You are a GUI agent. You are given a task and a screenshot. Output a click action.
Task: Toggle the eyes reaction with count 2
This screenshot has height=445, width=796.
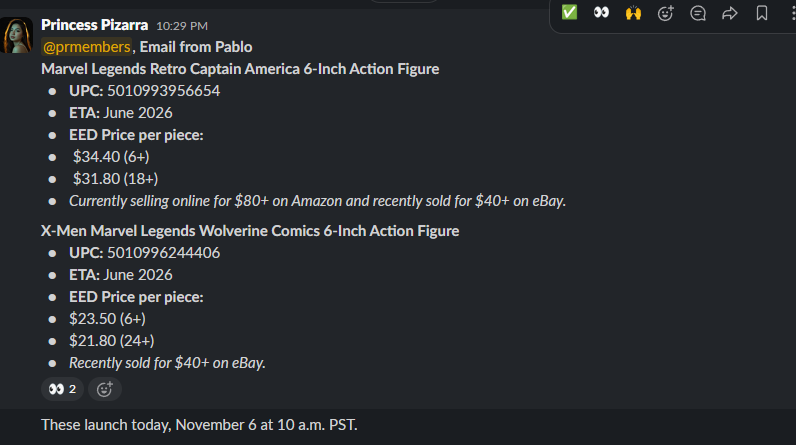coord(62,389)
